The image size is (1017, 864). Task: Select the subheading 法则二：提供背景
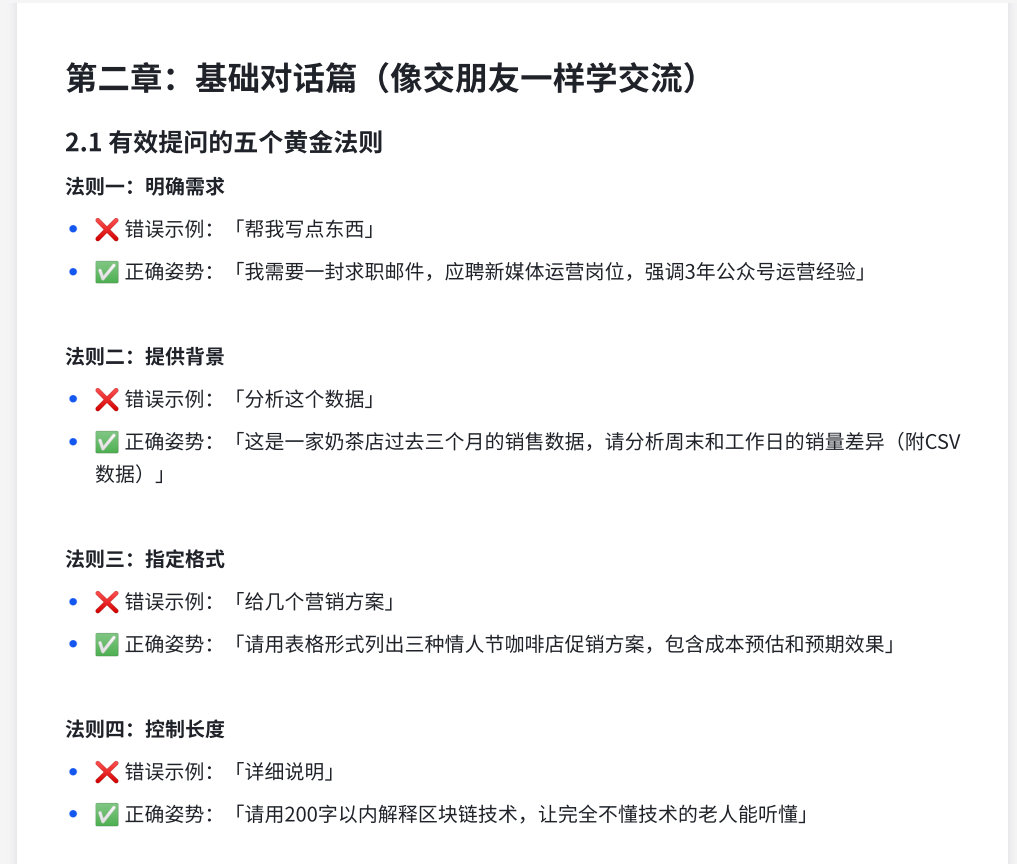(x=145, y=357)
